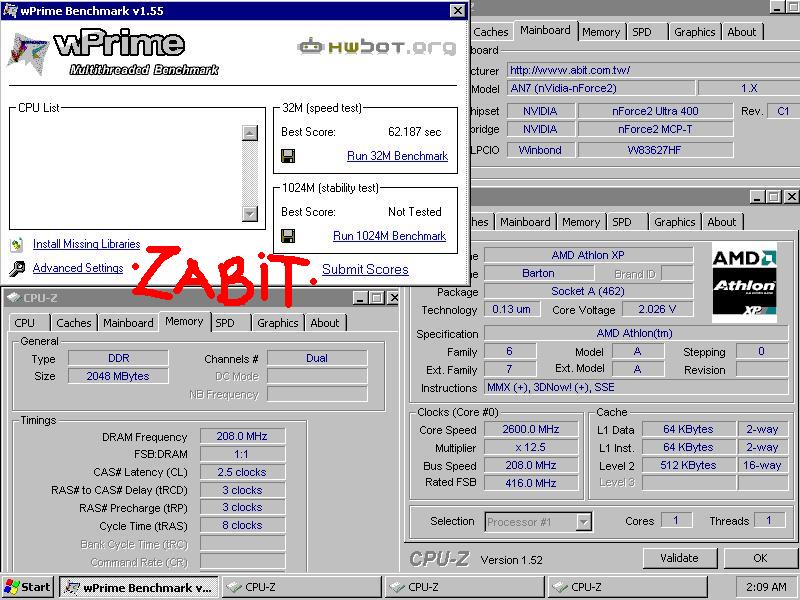Select the first CPU-Z taskbar button
The image size is (800, 600).
[x=301, y=587]
